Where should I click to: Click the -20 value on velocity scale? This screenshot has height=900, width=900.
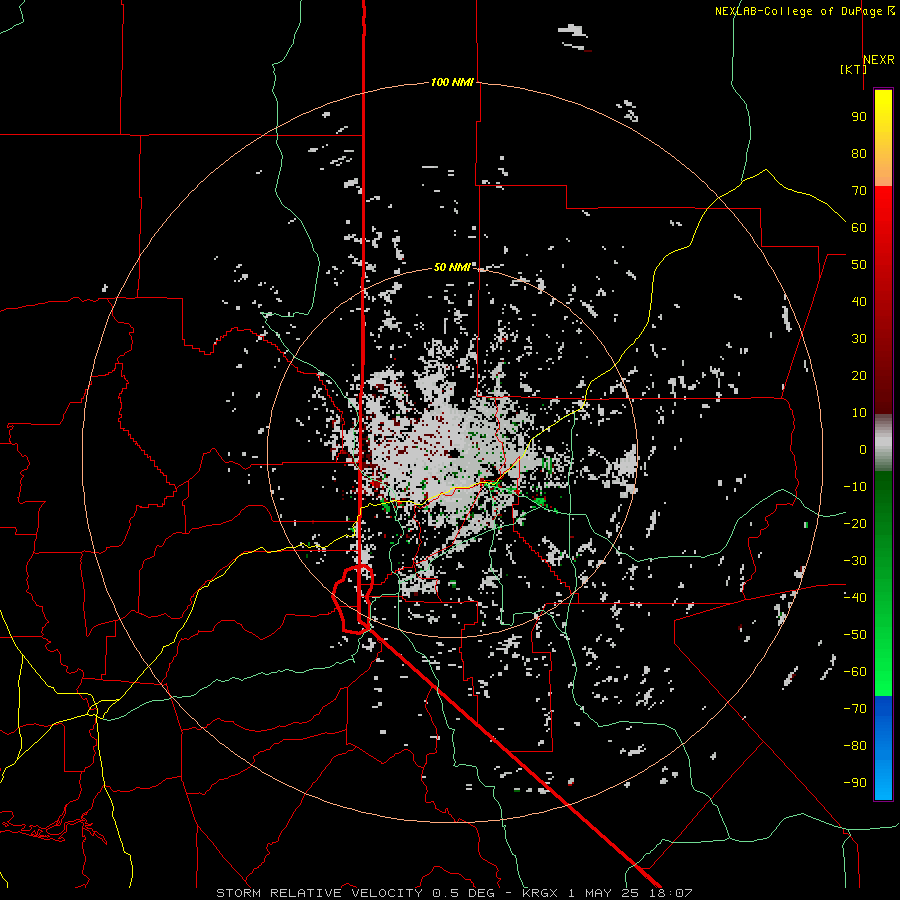(x=855, y=524)
